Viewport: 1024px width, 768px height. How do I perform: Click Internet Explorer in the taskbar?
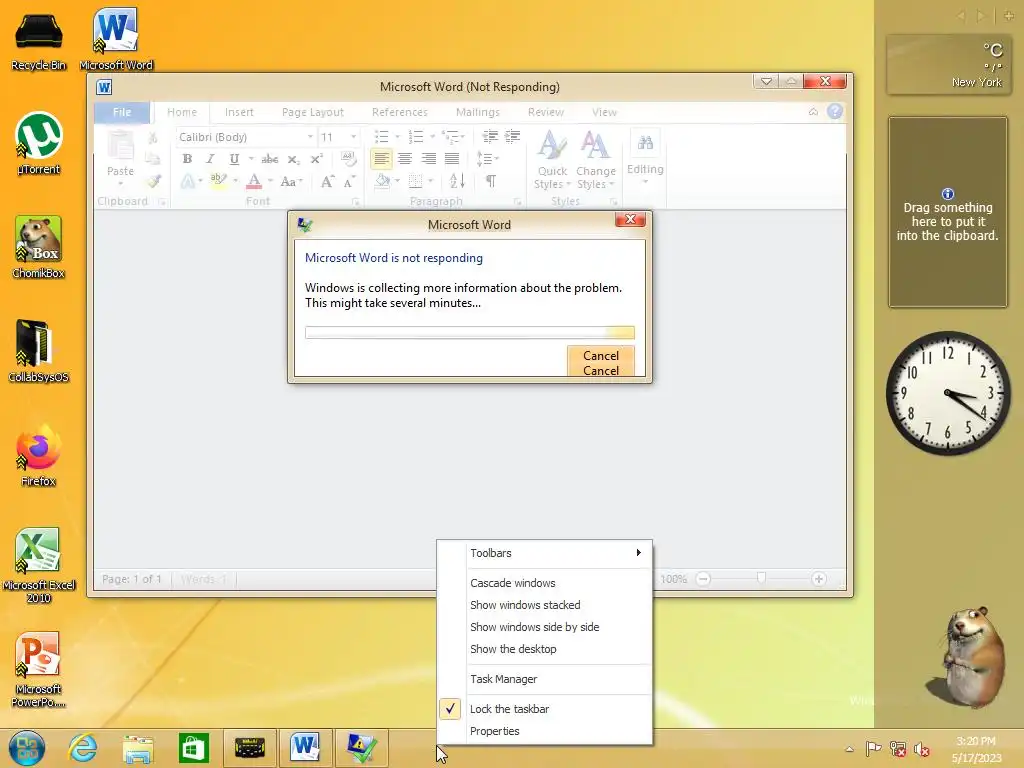pyautogui.click(x=83, y=747)
